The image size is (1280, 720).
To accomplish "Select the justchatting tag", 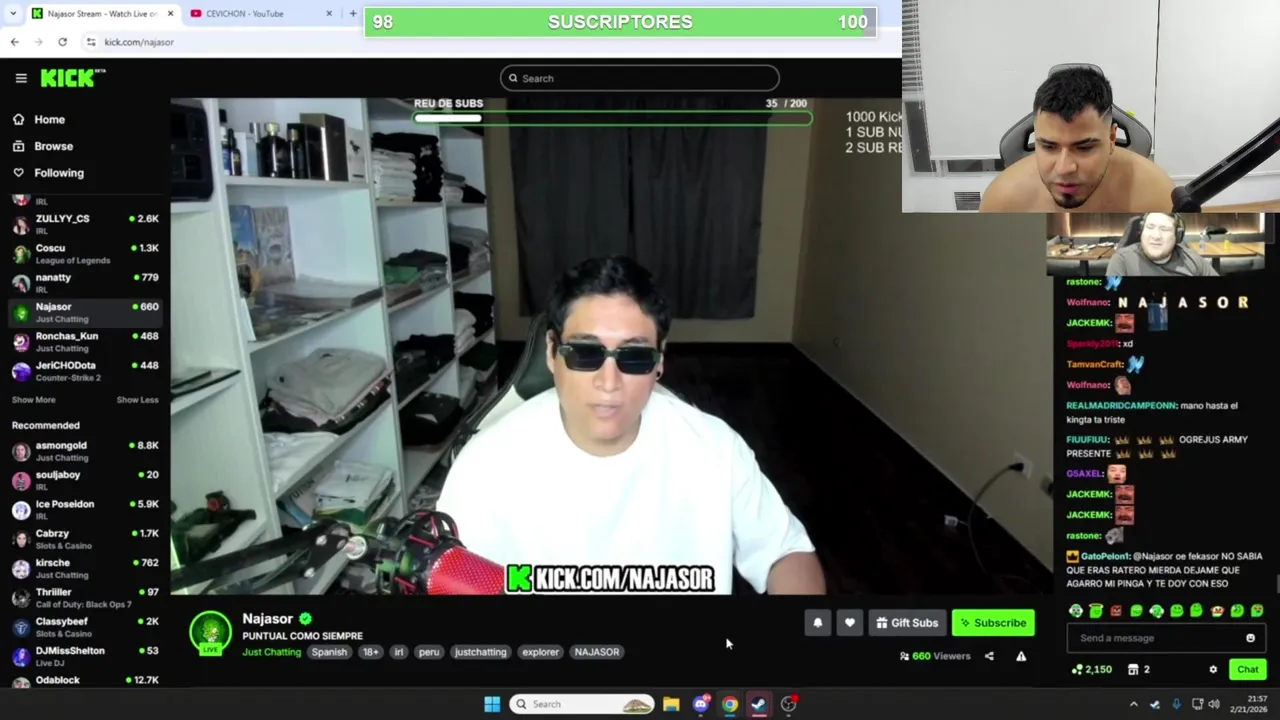I will 480,652.
